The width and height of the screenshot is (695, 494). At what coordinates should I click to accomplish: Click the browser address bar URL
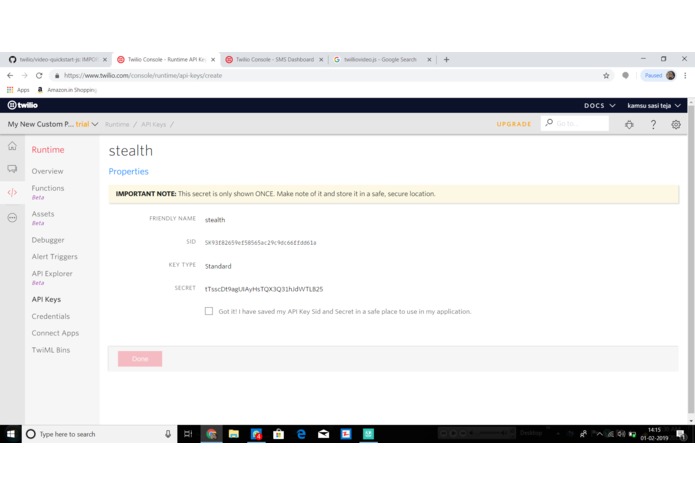[x=143, y=76]
